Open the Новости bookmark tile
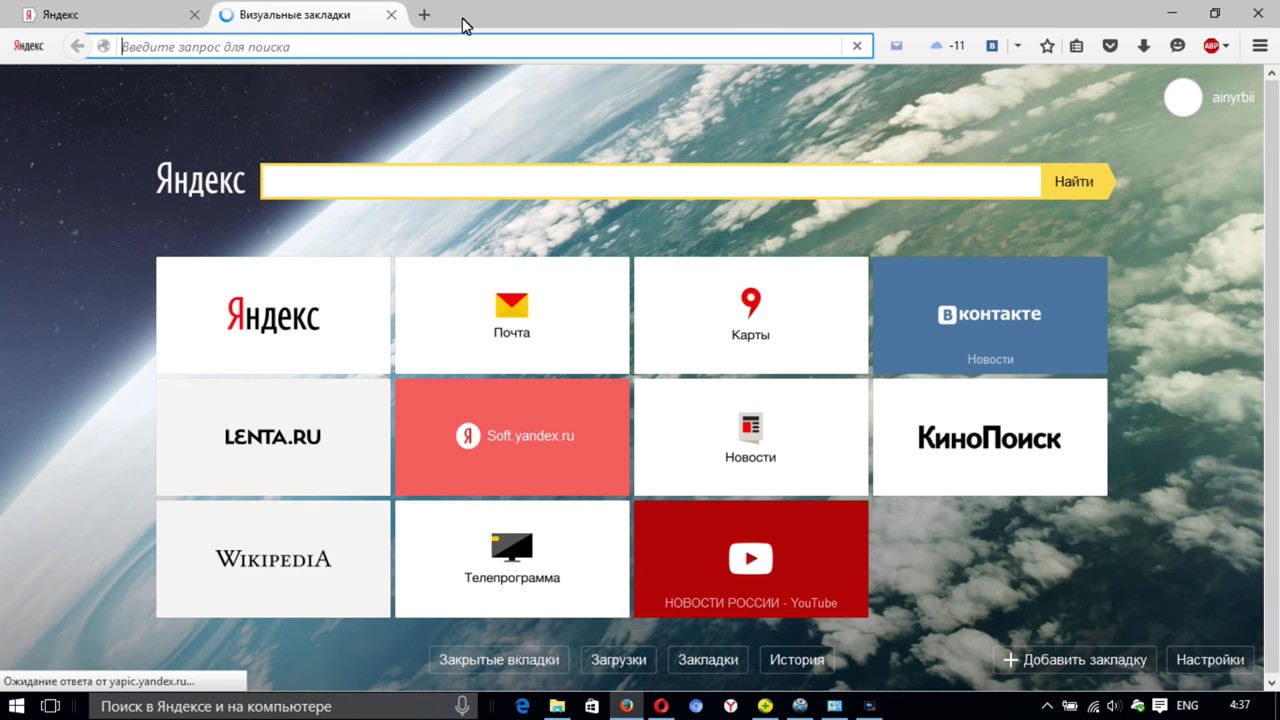Screen dimensions: 1280x720 [751, 437]
